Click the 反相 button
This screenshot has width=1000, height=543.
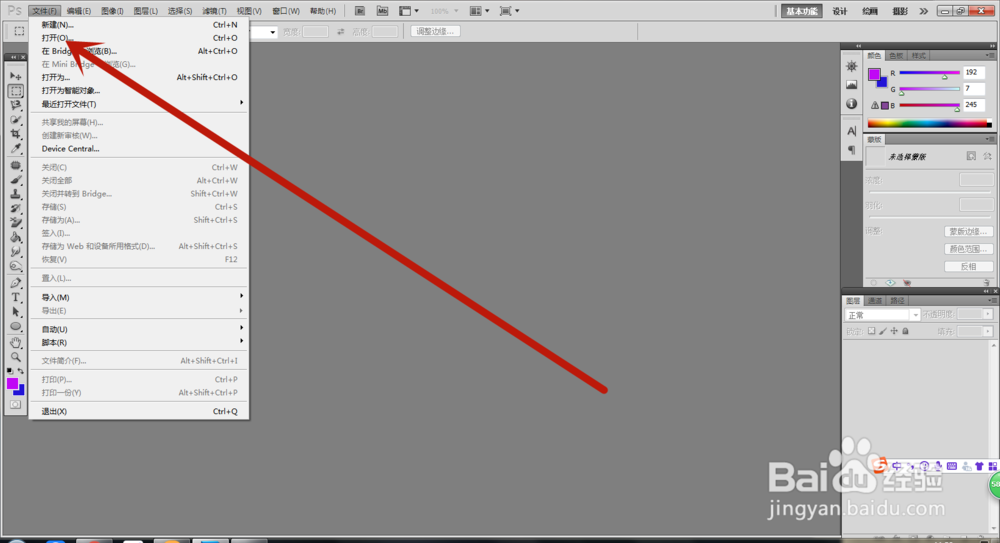tap(968, 267)
